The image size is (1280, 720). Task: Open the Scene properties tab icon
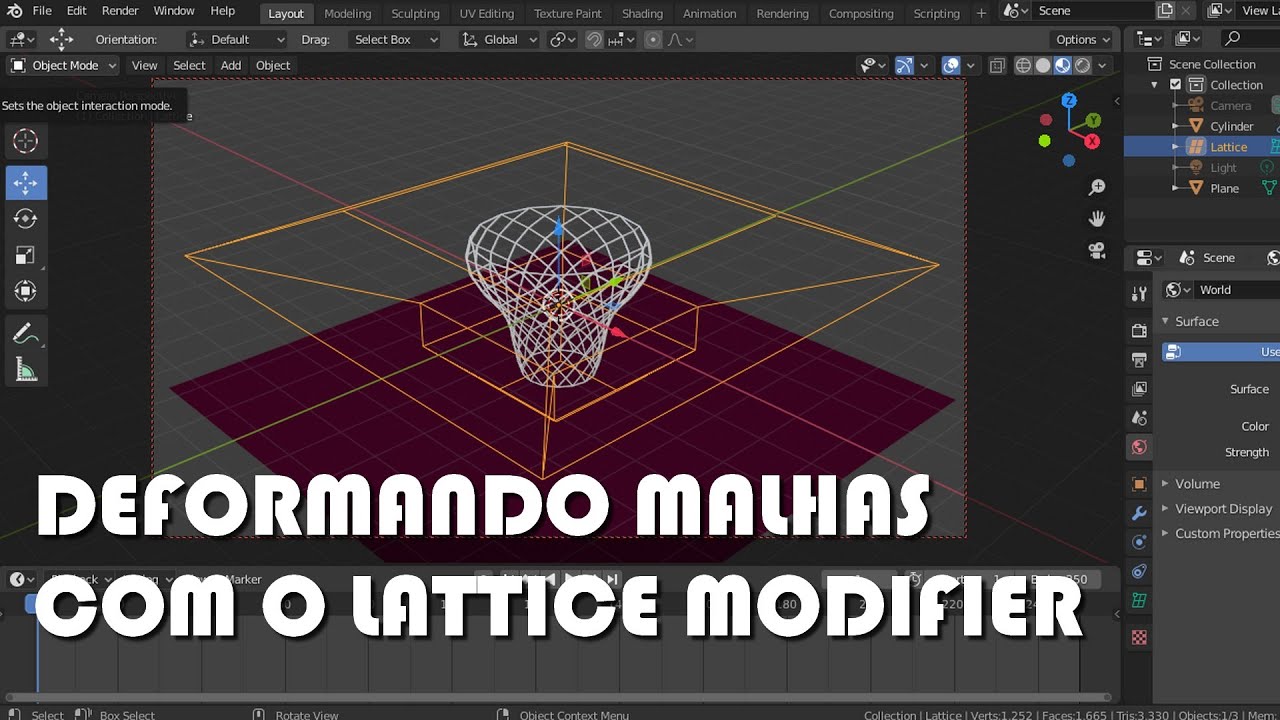pyautogui.click(x=1139, y=417)
